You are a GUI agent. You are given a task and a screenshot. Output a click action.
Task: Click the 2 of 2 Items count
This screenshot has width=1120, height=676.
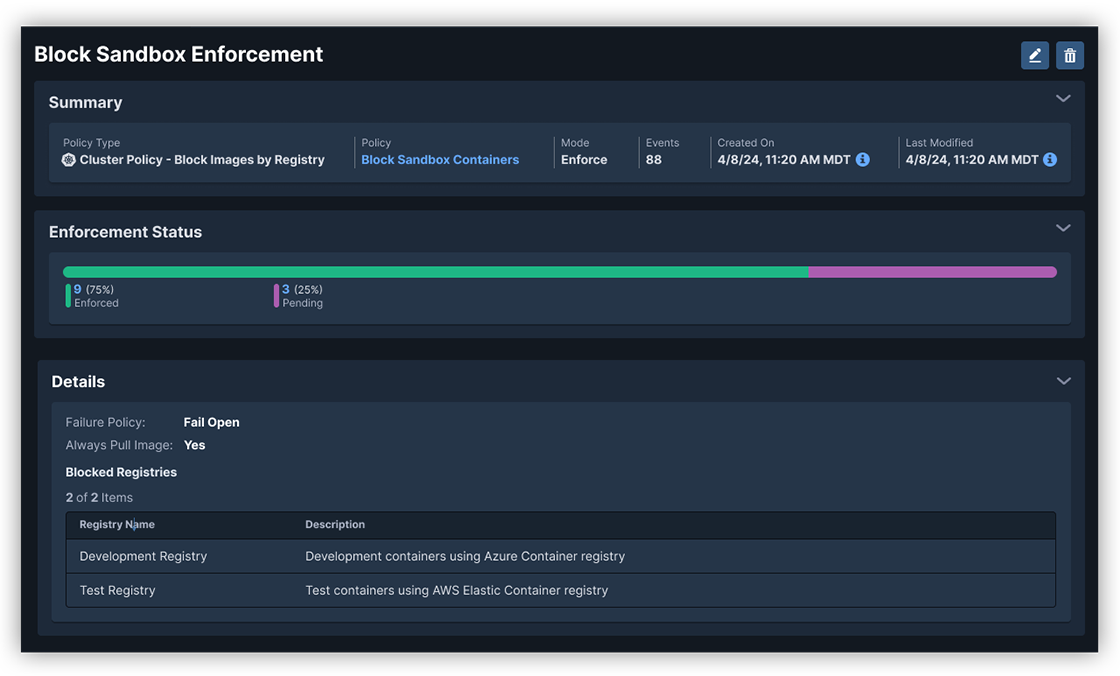(x=99, y=497)
